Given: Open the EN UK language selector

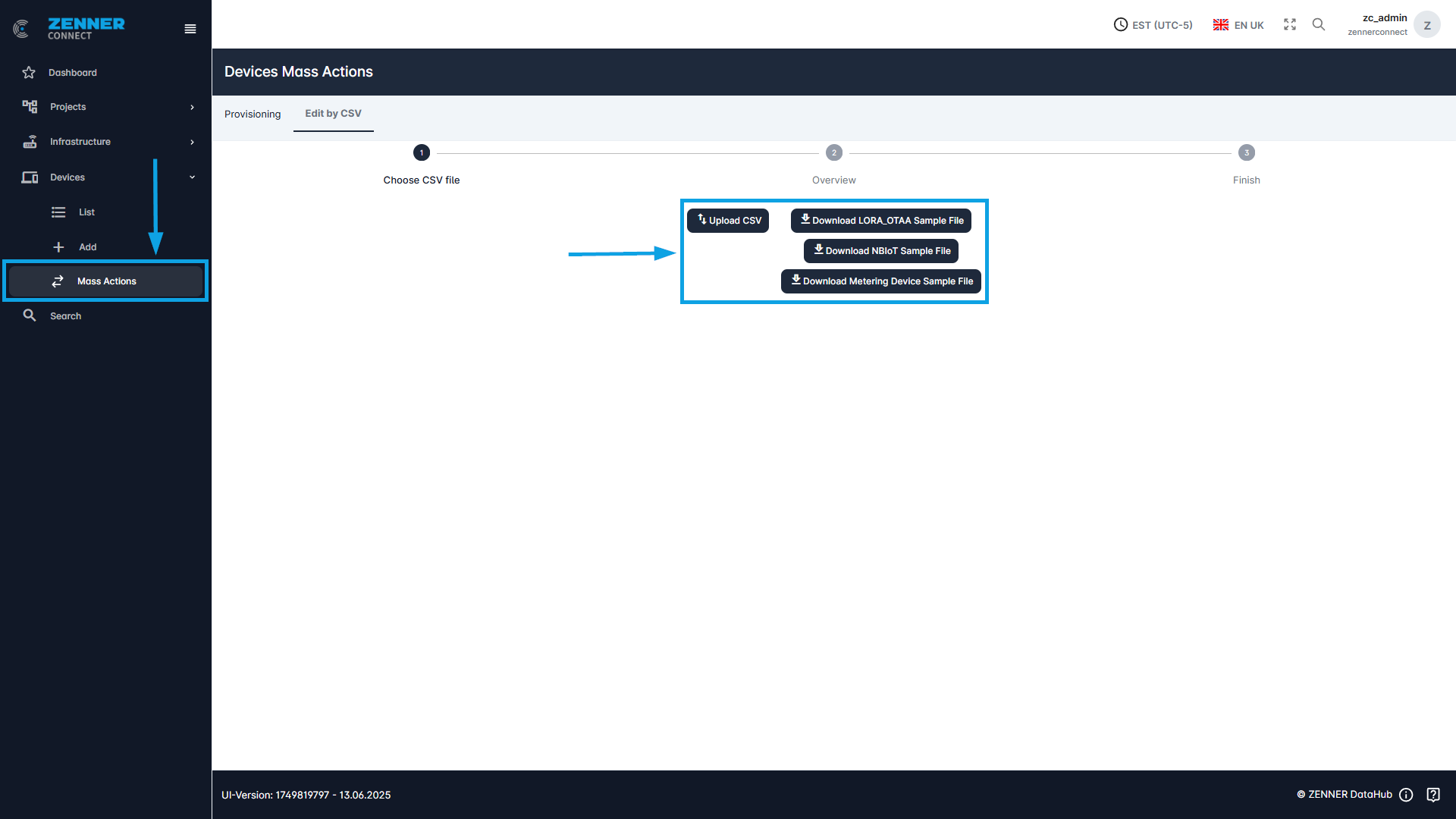Looking at the screenshot, I should coord(1238,25).
